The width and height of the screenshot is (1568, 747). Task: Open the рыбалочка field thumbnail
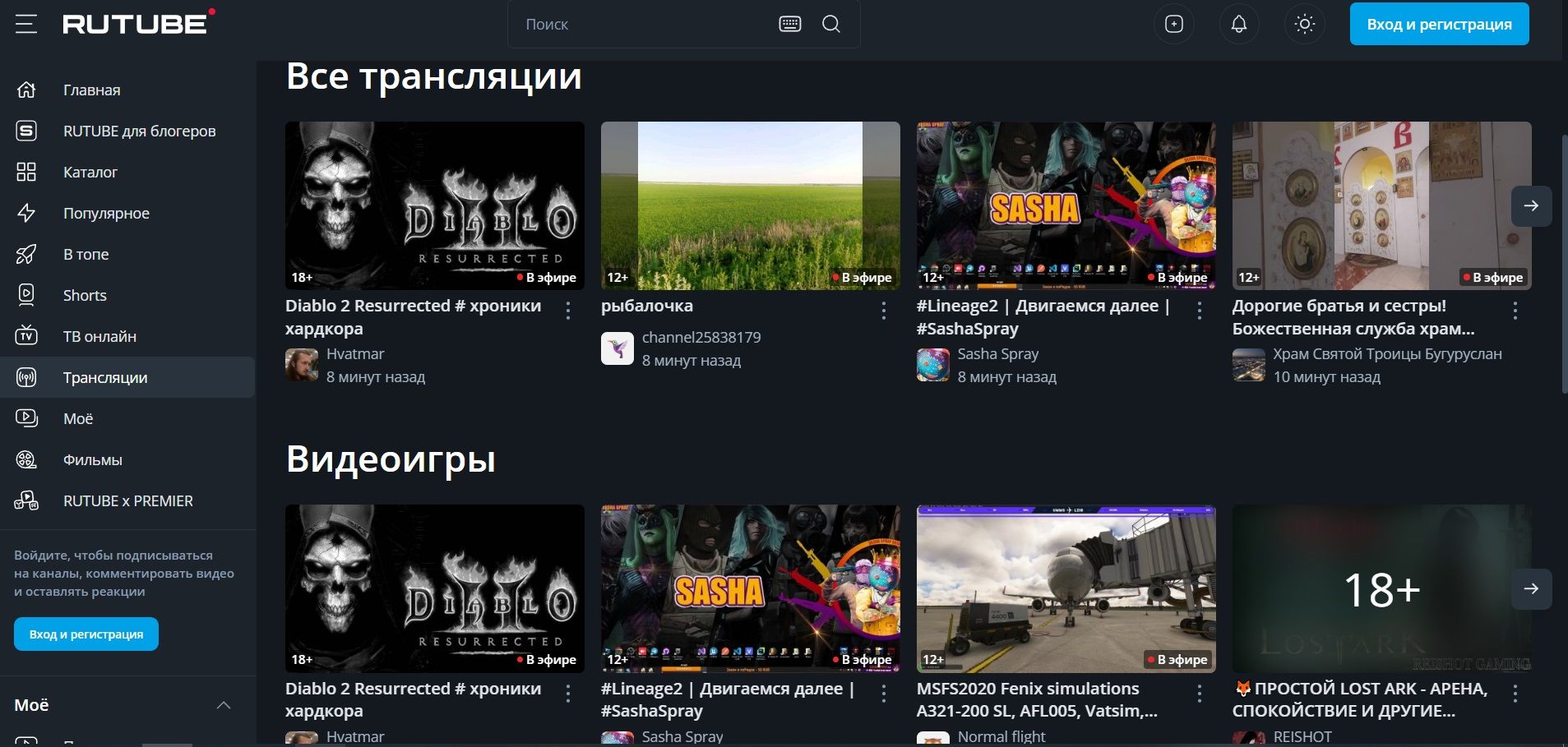[x=751, y=205]
